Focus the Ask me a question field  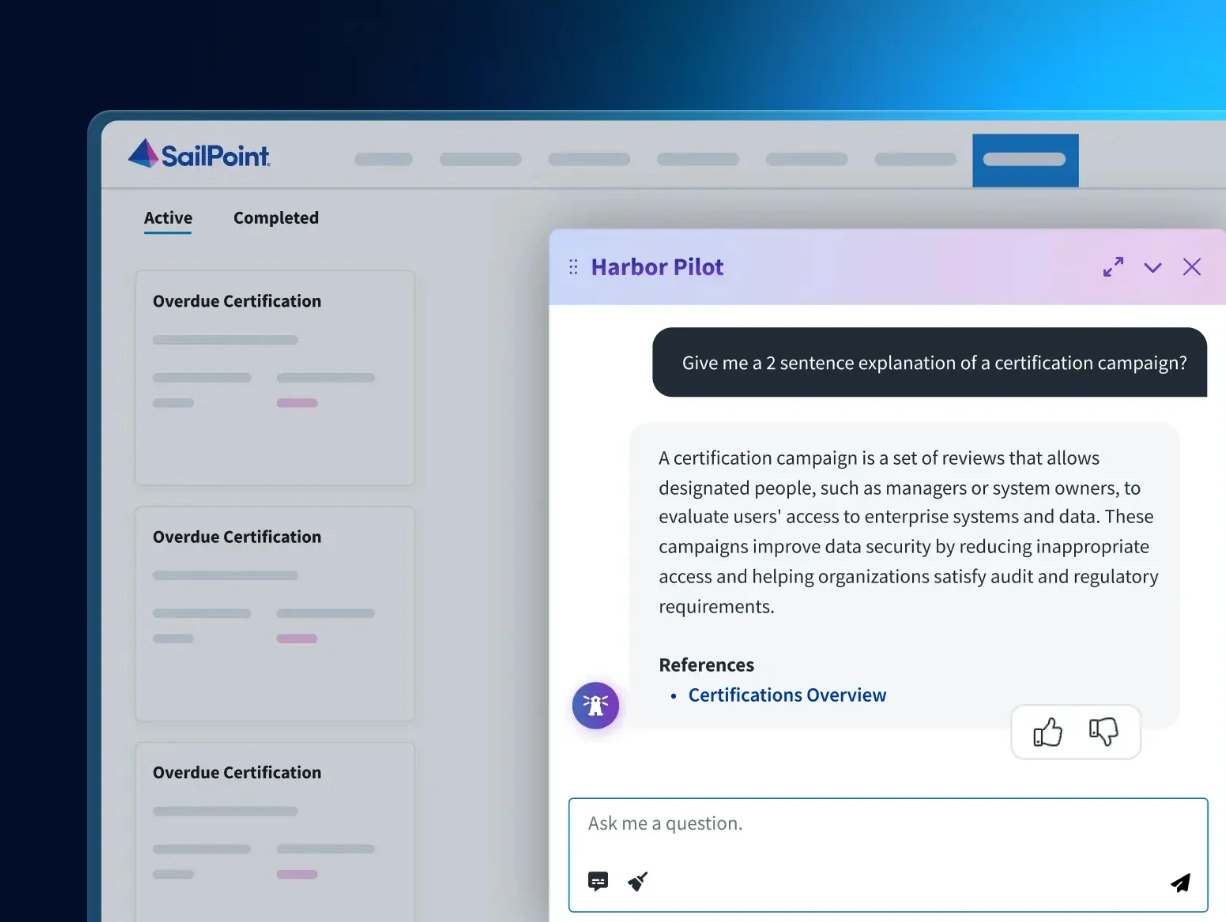[x=888, y=855]
